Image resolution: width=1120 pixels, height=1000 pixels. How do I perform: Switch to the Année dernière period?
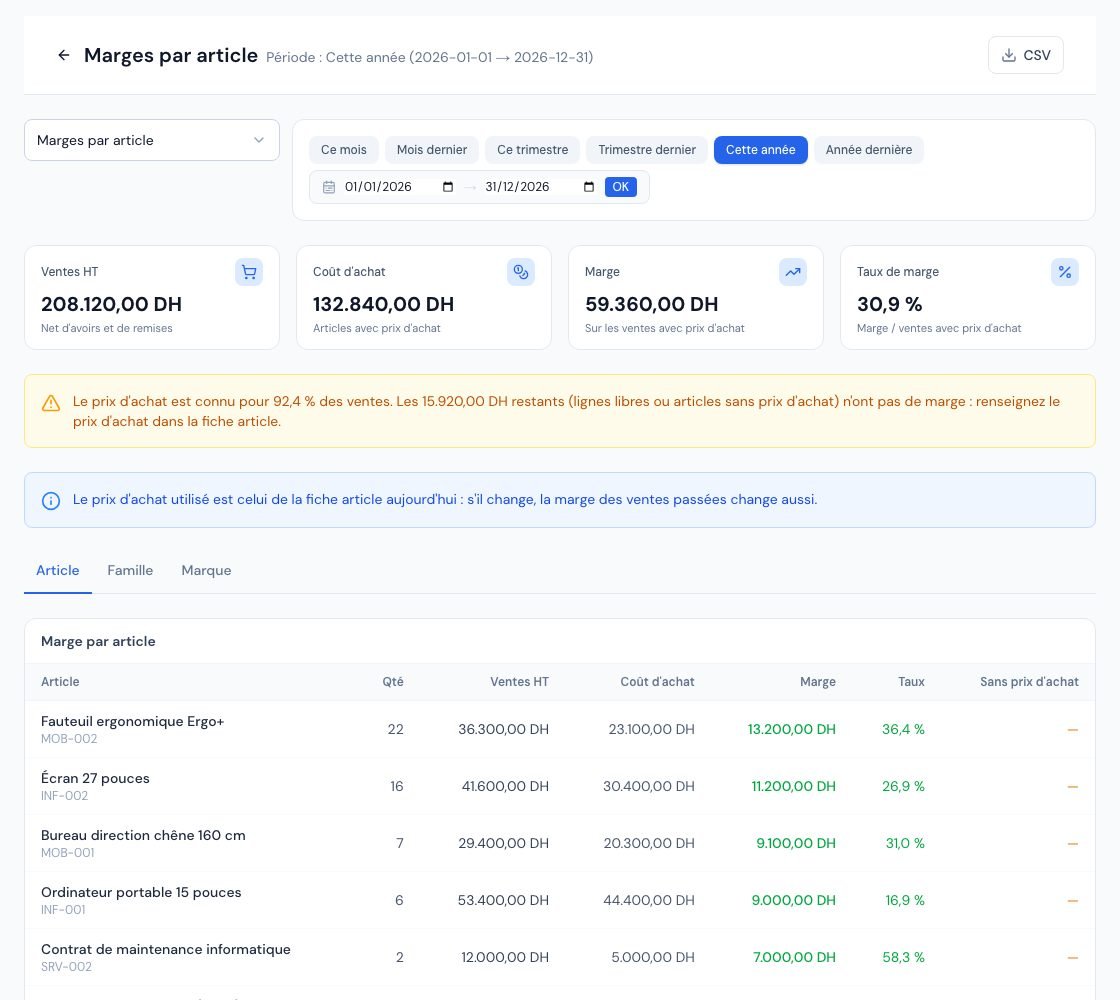tap(869, 150)
